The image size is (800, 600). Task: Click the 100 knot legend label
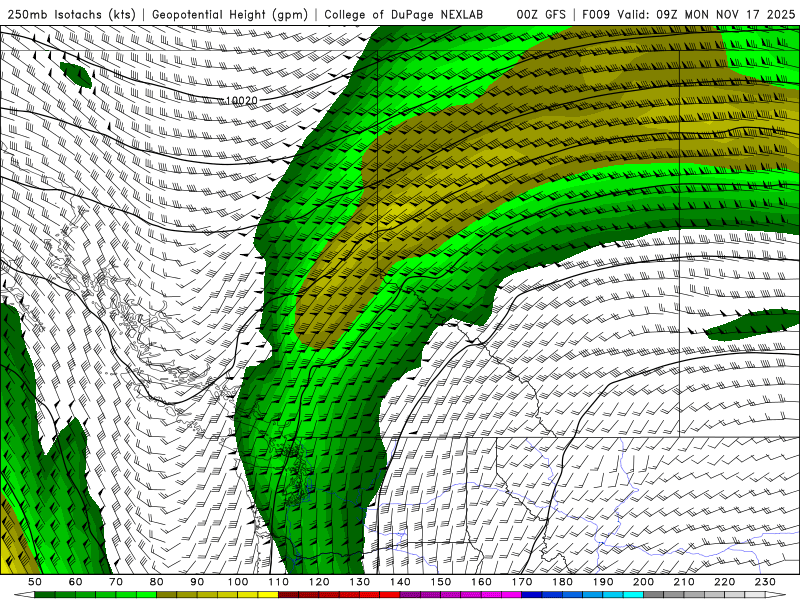click(x=238, y=582)
